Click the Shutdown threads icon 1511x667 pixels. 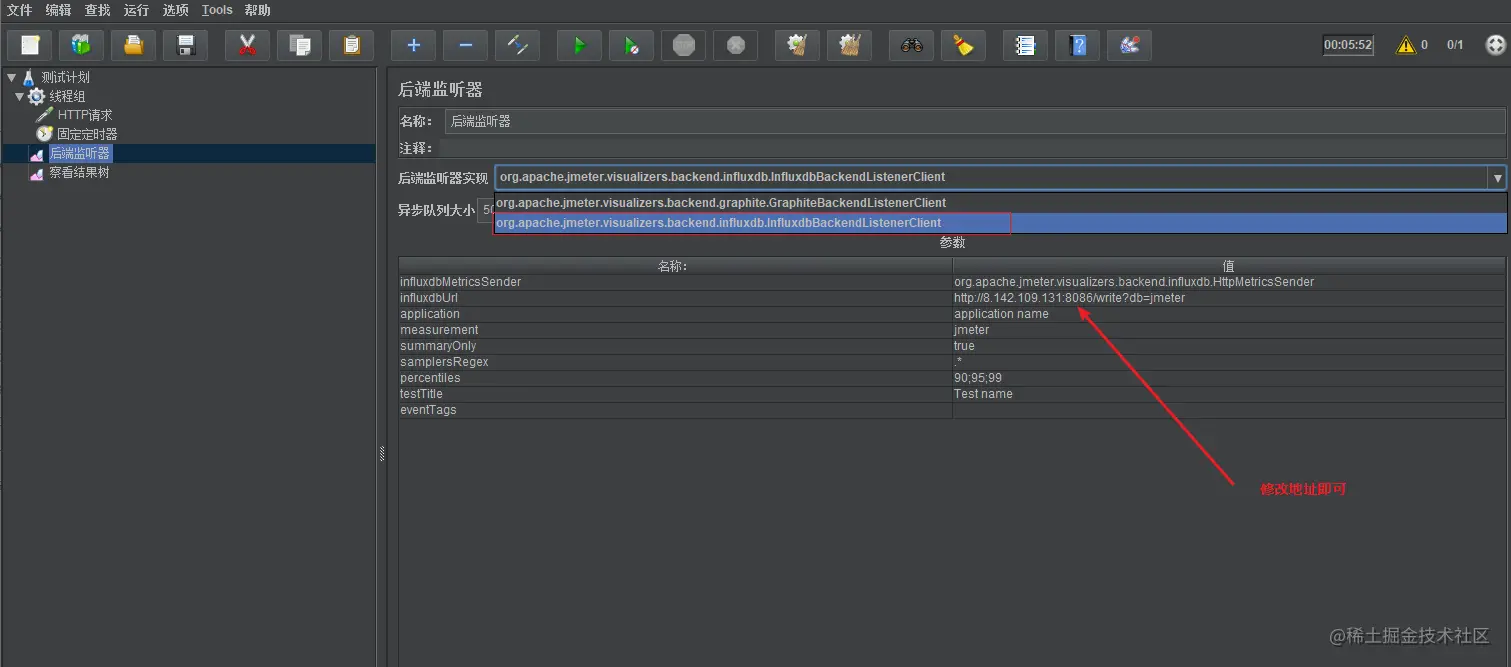click(x=736, y=45)
